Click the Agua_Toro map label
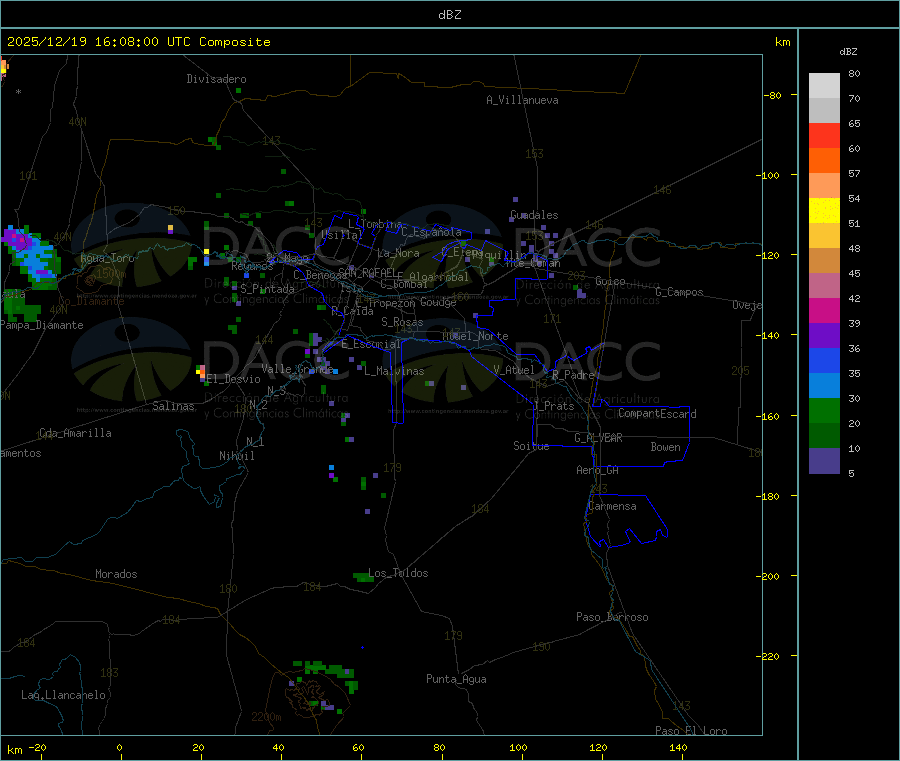Screen dimensions: 900x761 [x=107, y=258]
